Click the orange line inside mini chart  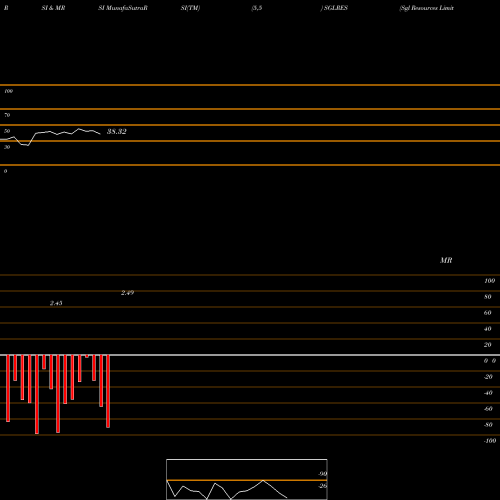click(x=247, y=480)
